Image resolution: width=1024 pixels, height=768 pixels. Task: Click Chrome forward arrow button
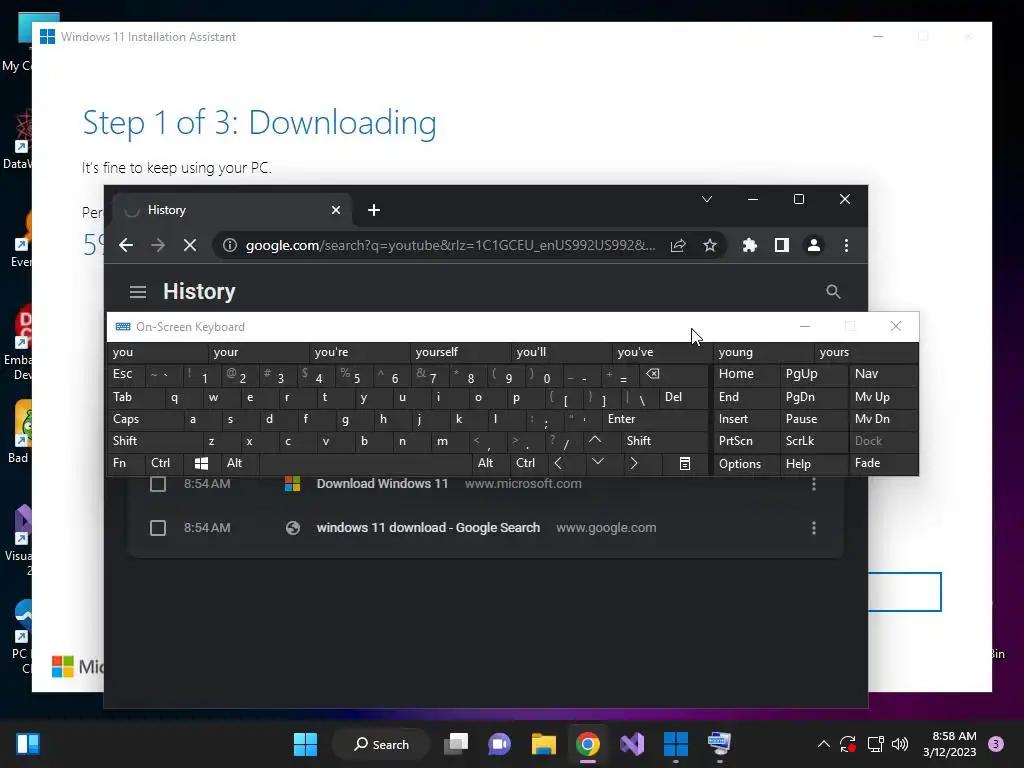[158, 246]
